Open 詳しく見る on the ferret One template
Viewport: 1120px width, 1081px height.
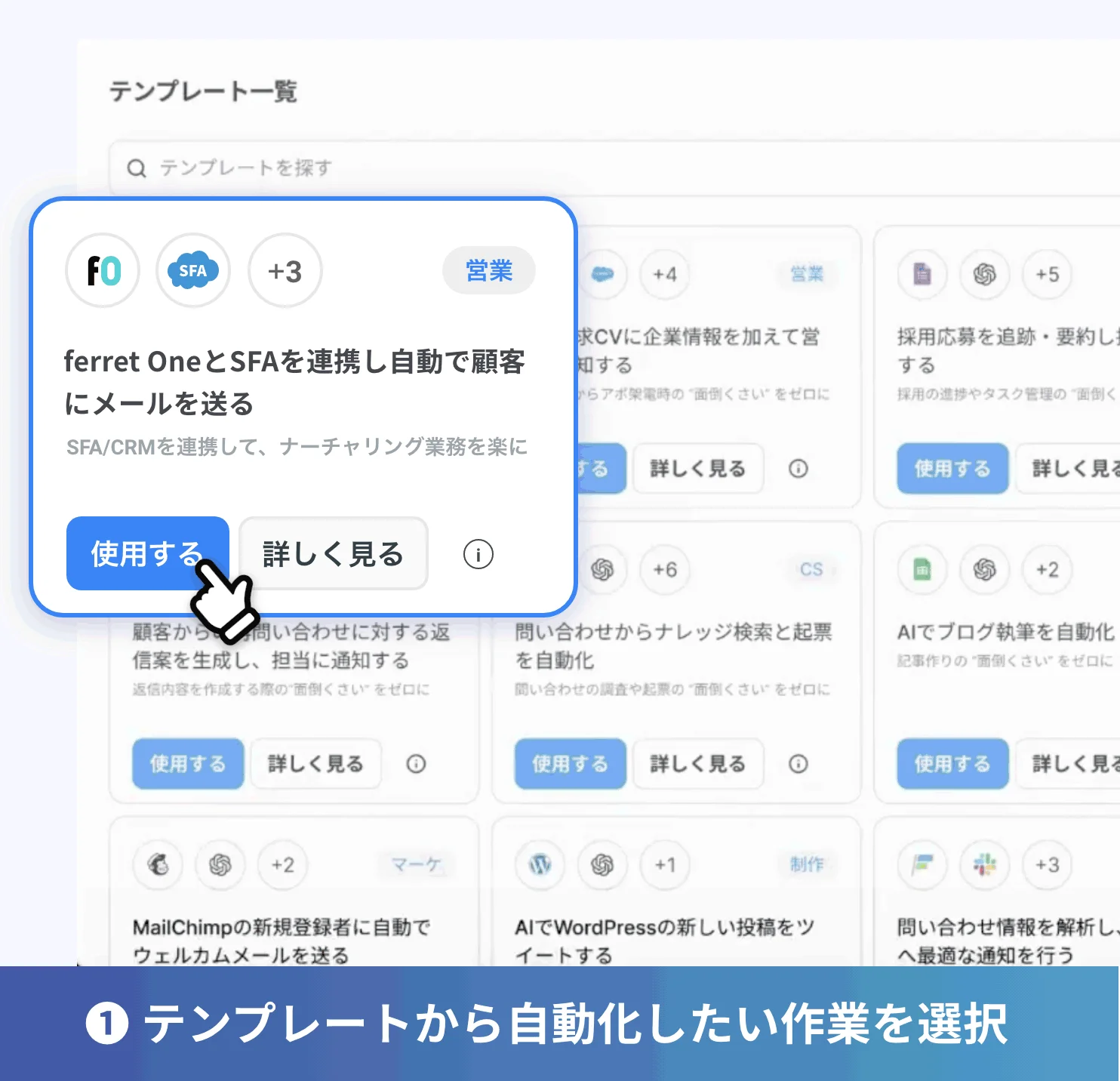click(332, 553)
